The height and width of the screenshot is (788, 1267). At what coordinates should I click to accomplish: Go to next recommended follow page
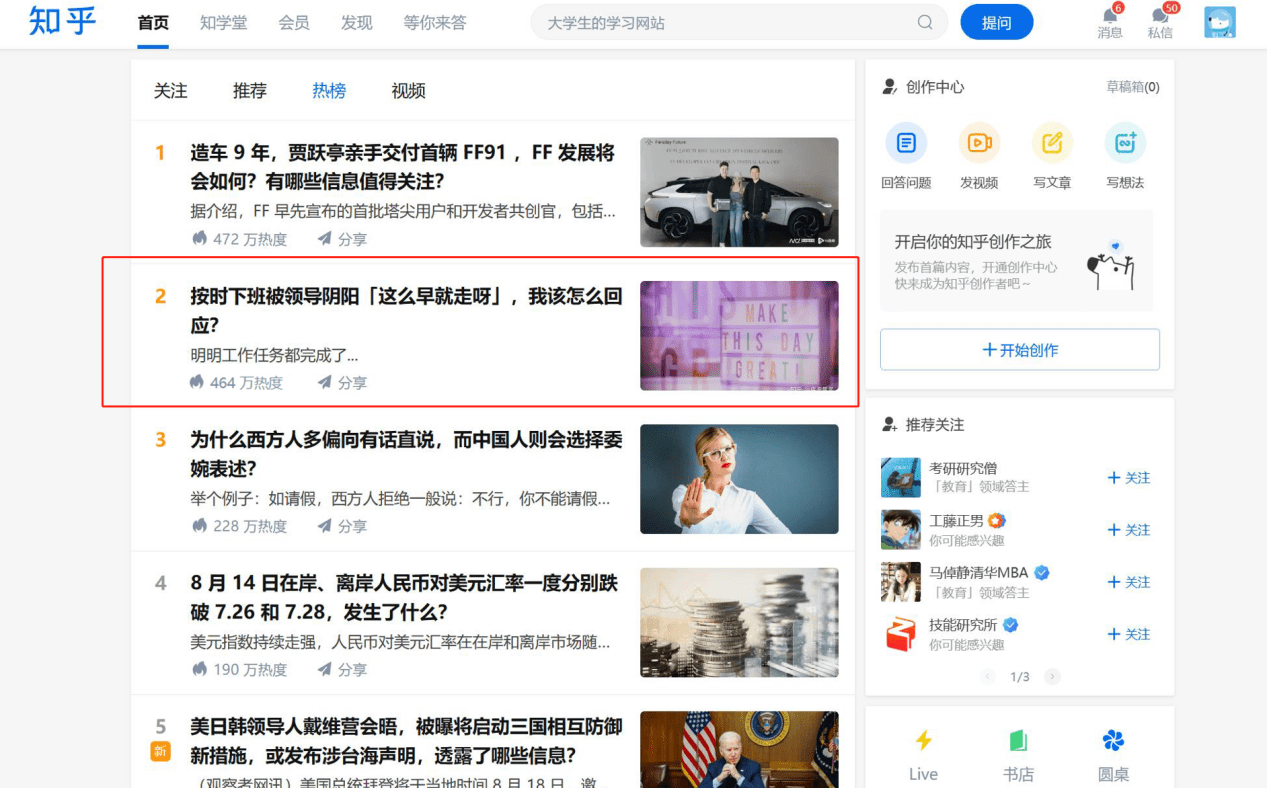(1052, 677)
